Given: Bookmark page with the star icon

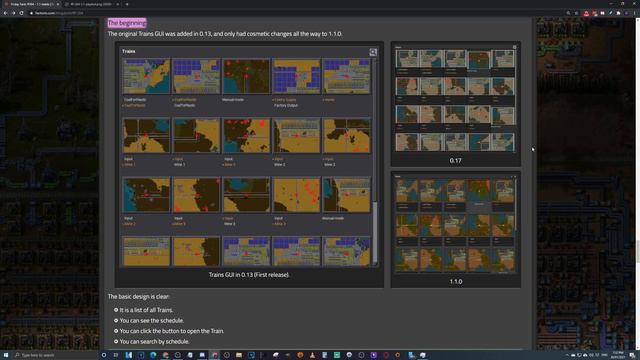Looking at the screenshot, I should pyautogui.click(x=576, y=13).
